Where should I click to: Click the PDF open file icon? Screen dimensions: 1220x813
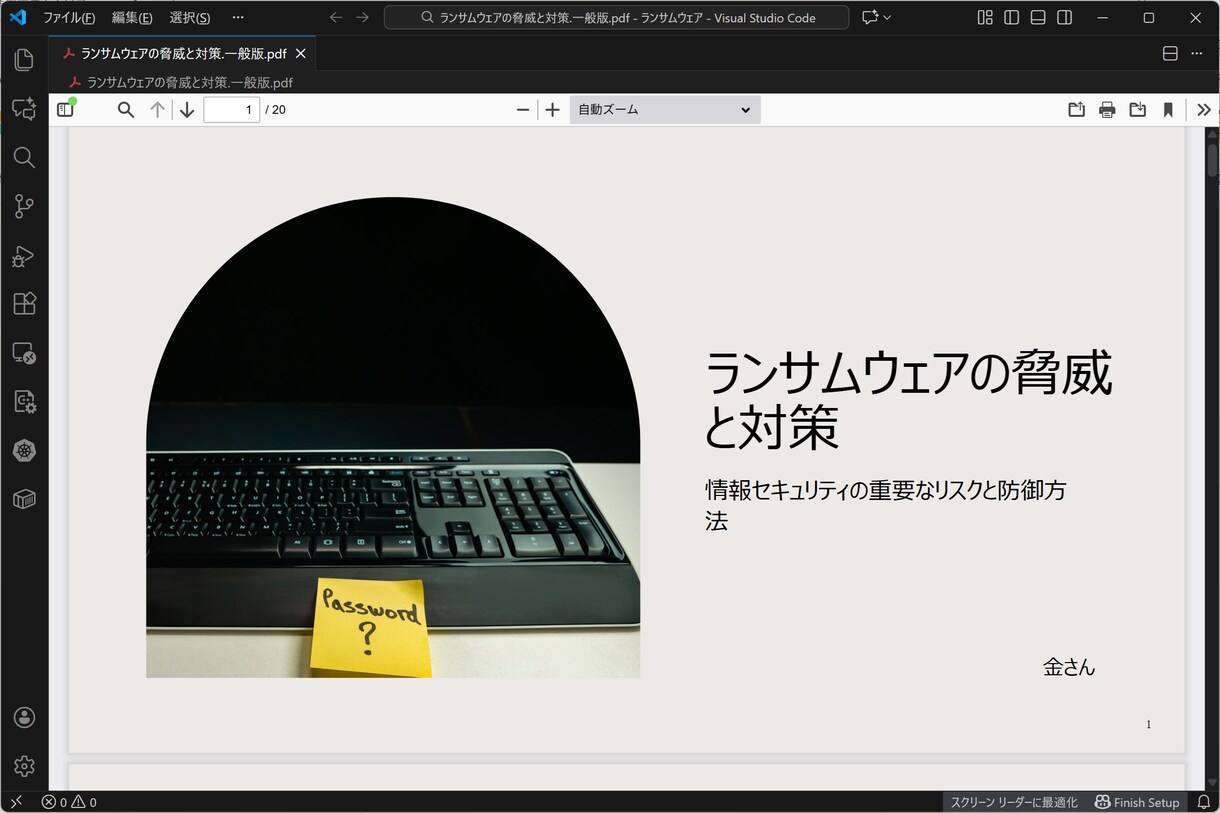(1076, 110)
